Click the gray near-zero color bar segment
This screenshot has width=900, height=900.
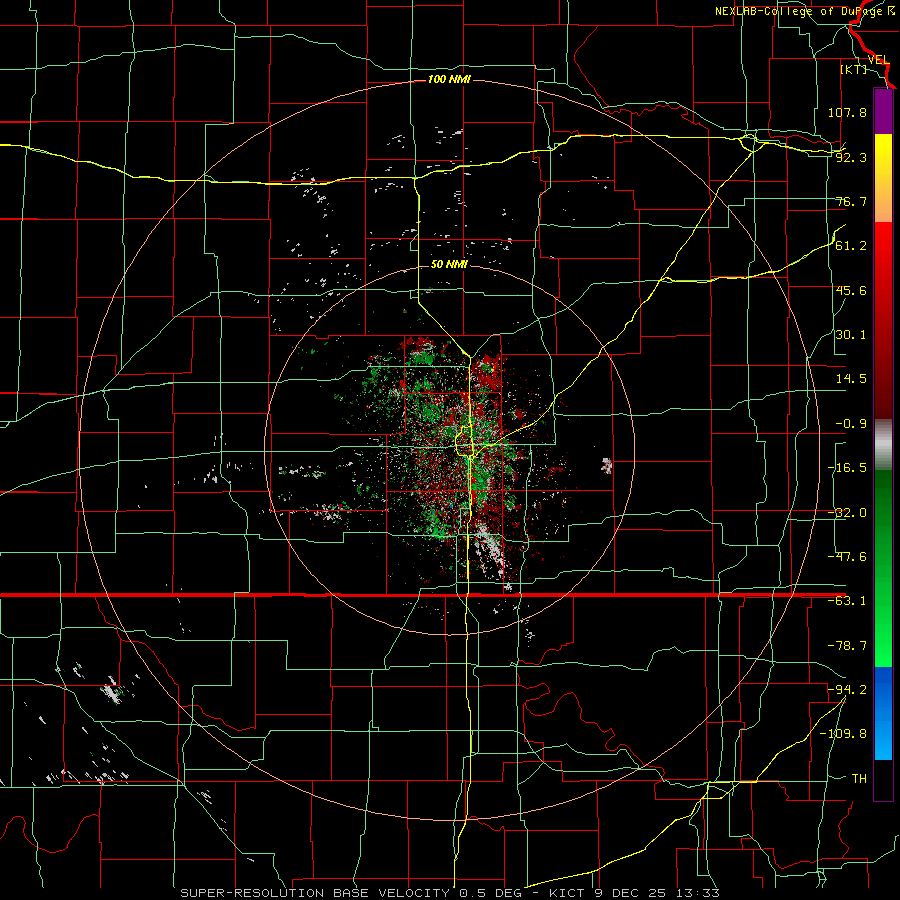click(x=883, y=445)
